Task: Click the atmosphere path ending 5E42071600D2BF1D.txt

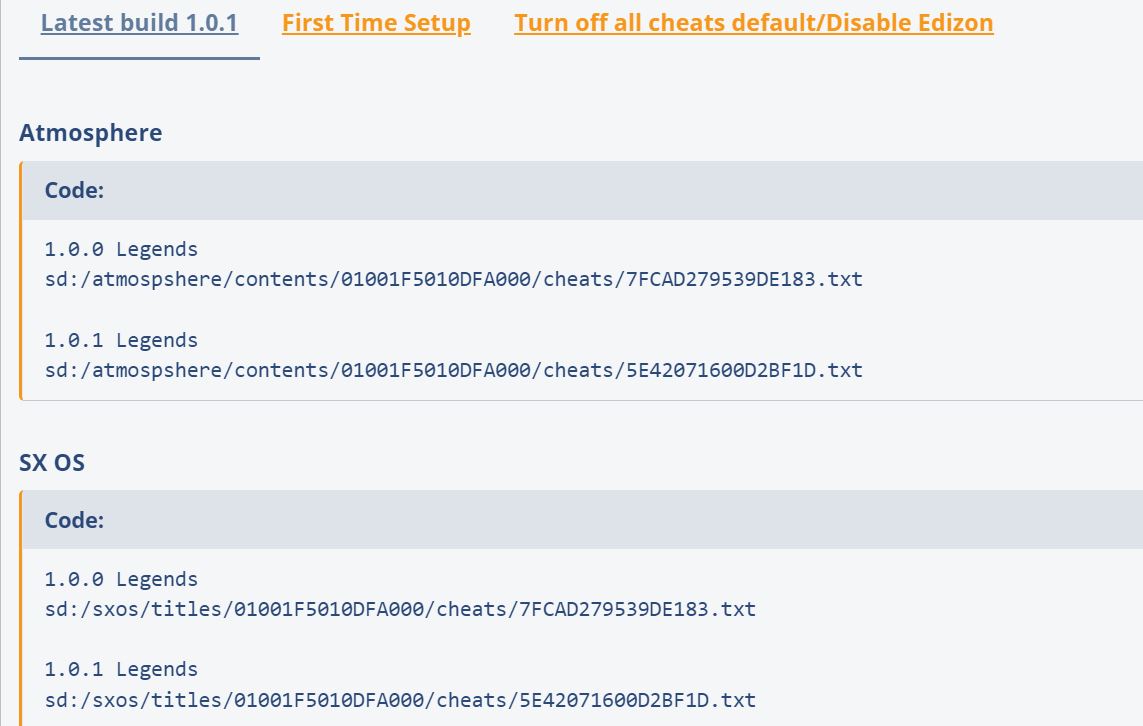Action: click(453, 370)
